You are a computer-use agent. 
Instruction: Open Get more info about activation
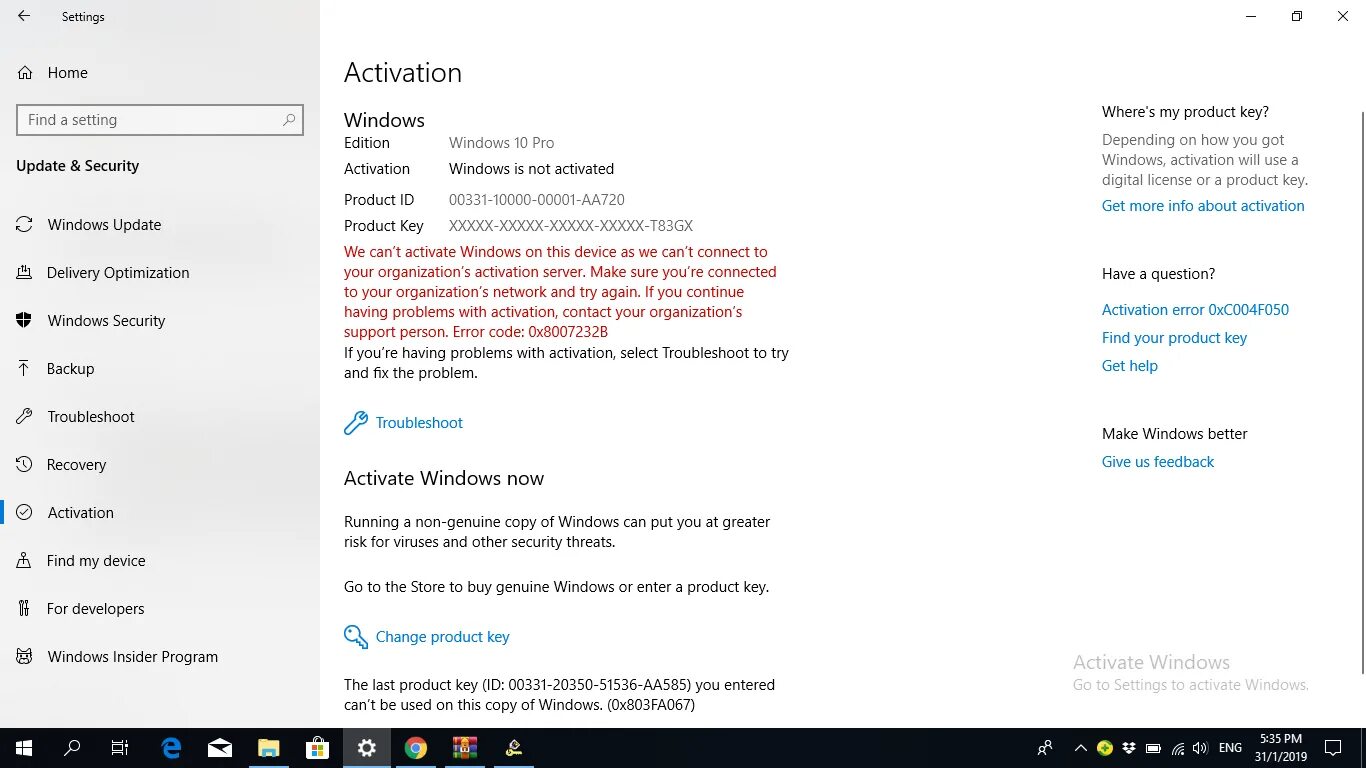pos(1203,206)
